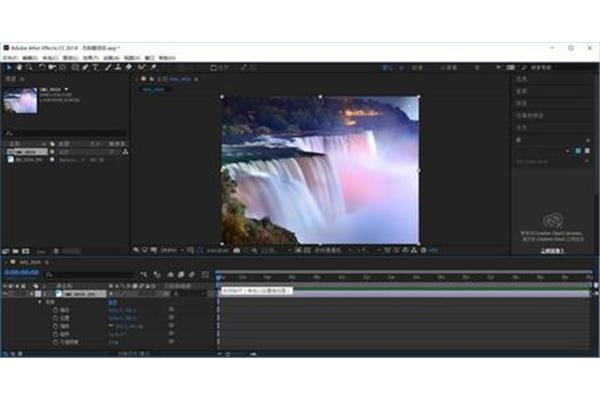Select the Selection arrow tool
The width and height of the screenshot is (600, 400).
tap(9, 67)
